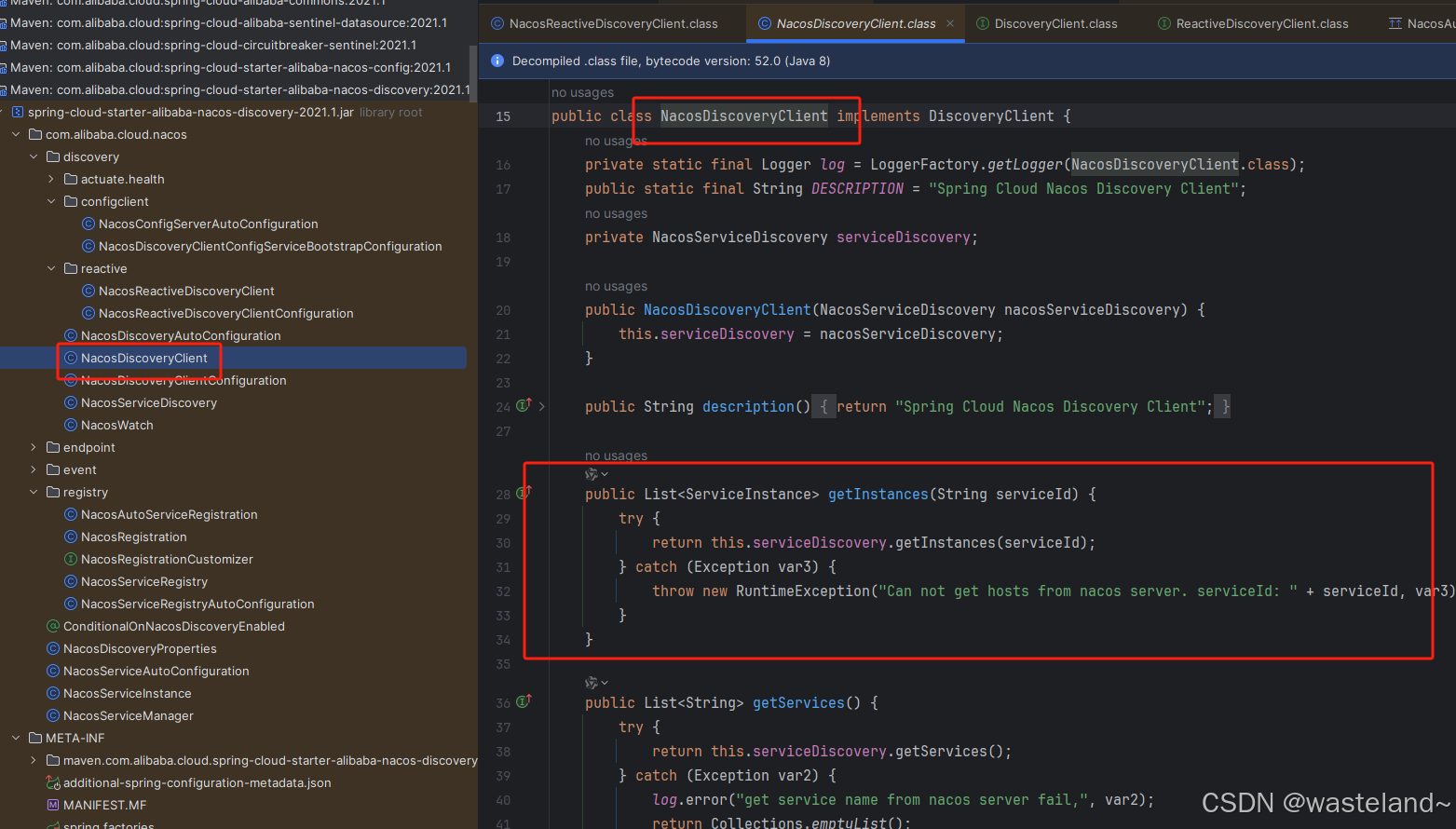Click the "no usages" hint above the constructor
This screenshot has height=829, width=1456.
pyautogui.click(x=616, y=286)
